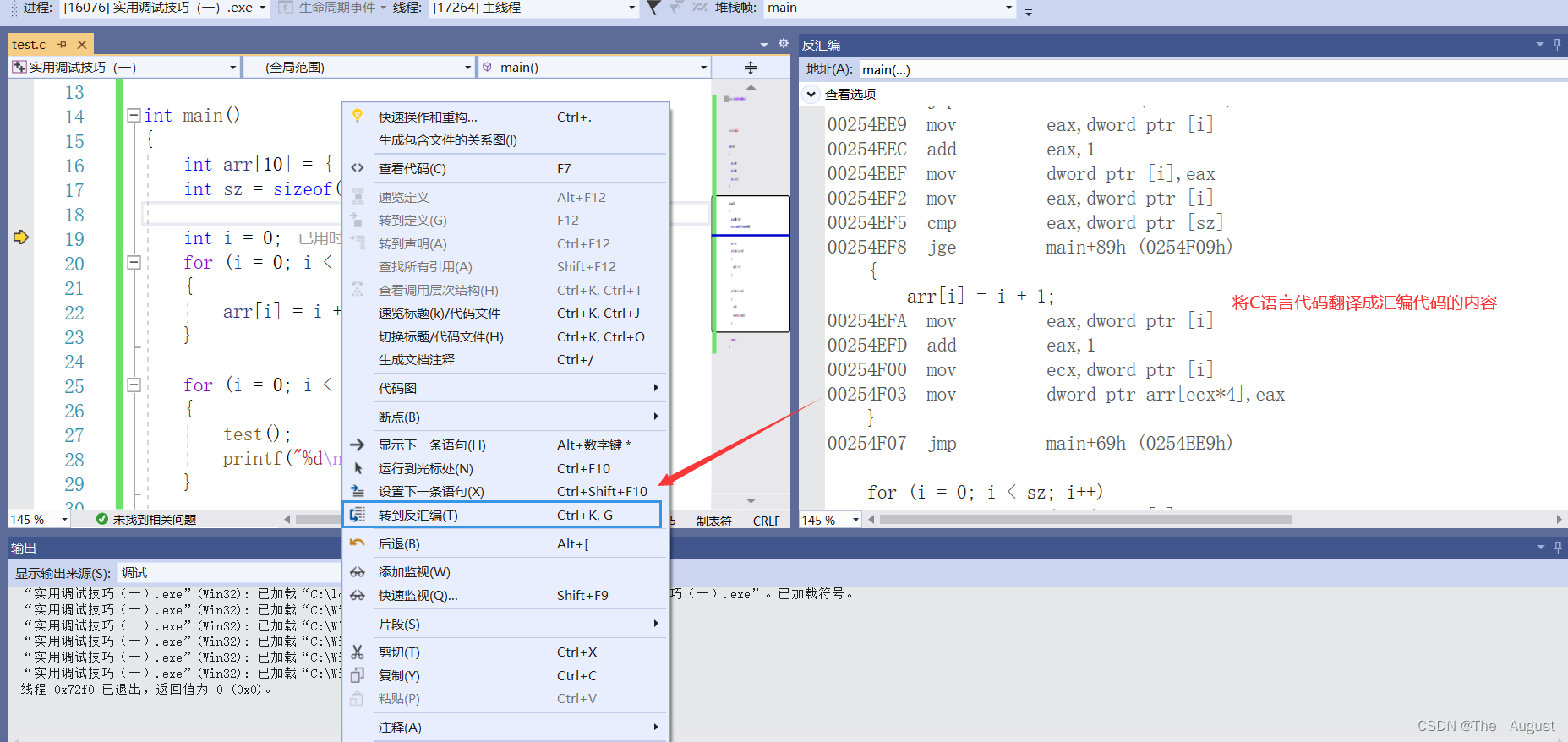
Task: Open the disassembly 145 % zoom dropdown
Action: point(855,520)
